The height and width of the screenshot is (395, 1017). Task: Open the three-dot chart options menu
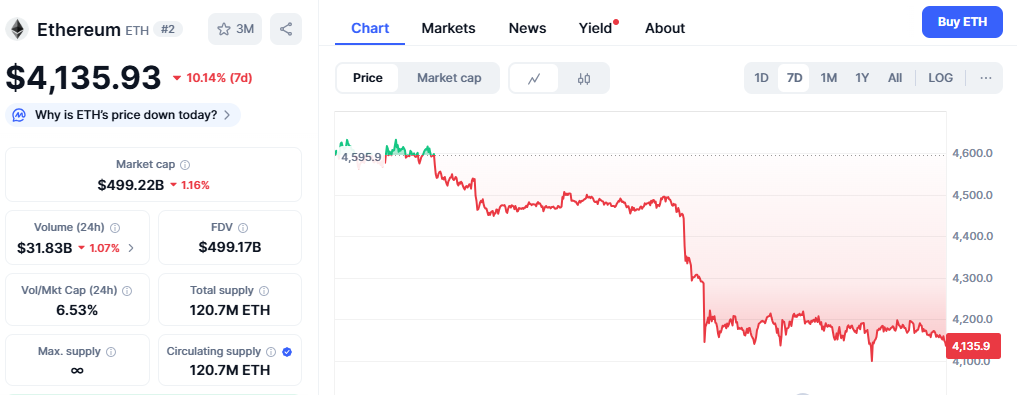tap(986, 78)
